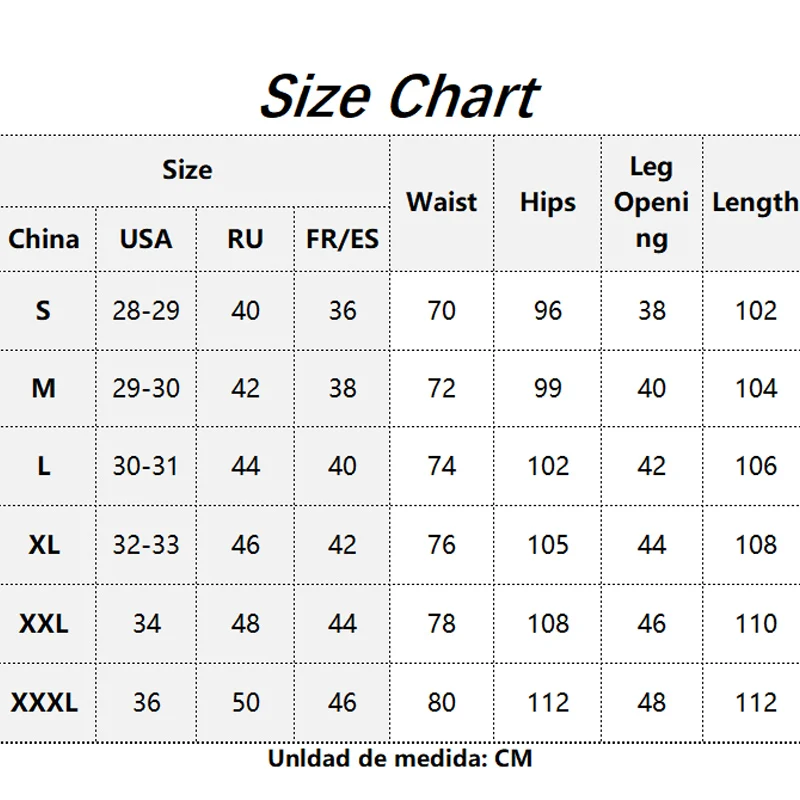Click the RU column header
Viewport: 800px width, 800px height.
pyautogui.click(x=245, y=239)
